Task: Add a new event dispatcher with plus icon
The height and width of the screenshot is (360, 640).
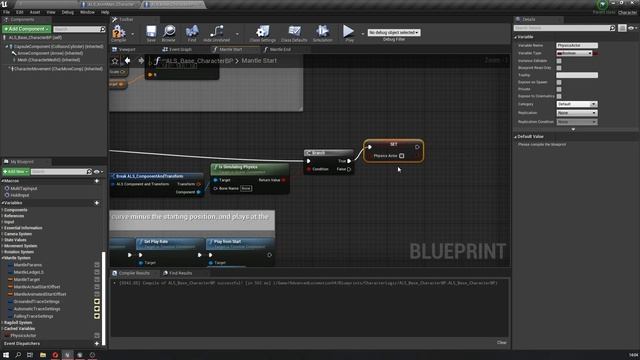Action: point(97,344)
